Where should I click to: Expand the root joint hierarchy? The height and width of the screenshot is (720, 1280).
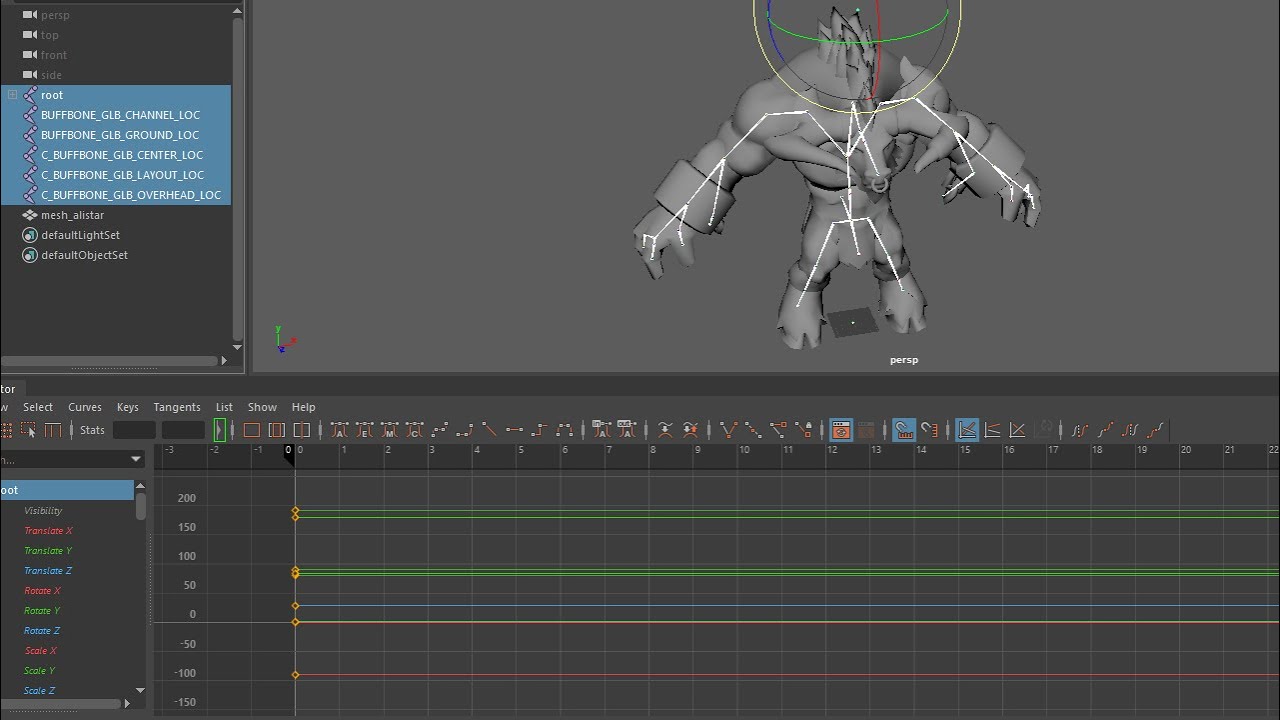click(12, 95)
